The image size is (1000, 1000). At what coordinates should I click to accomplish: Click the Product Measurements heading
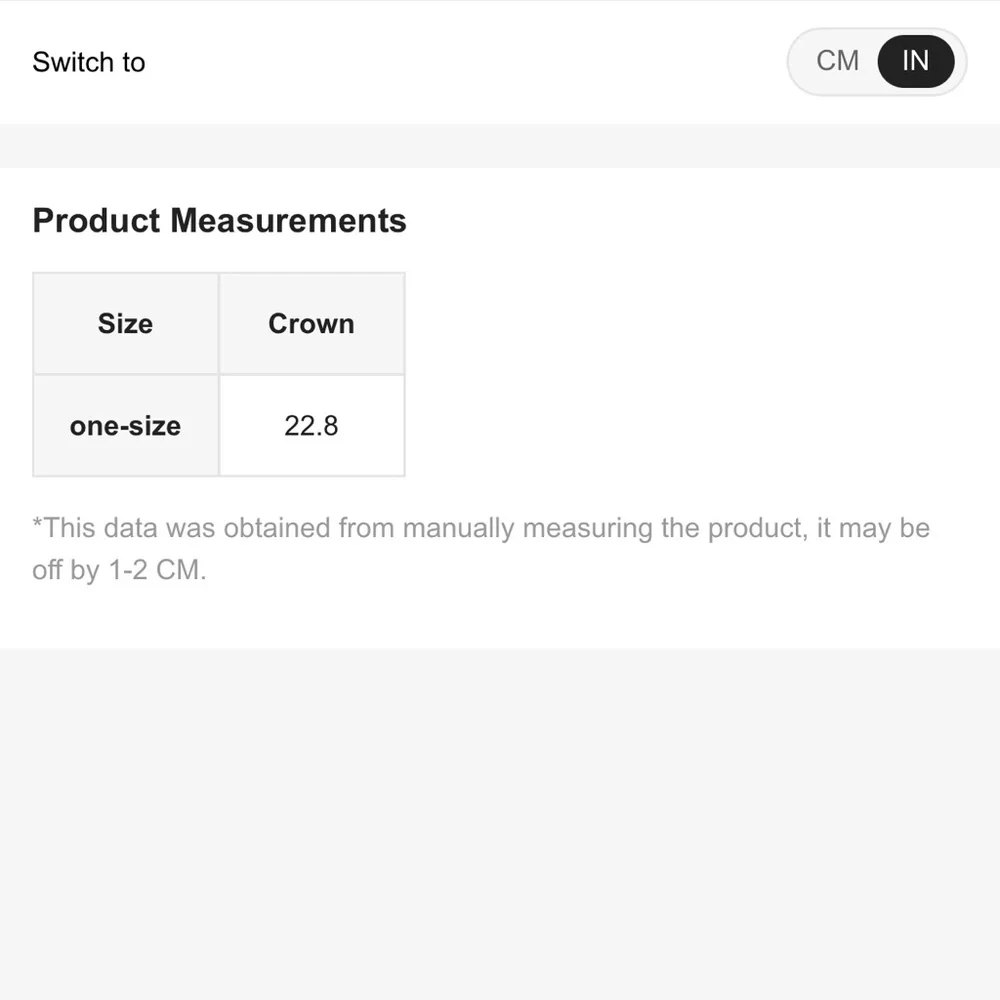(219, 221)
